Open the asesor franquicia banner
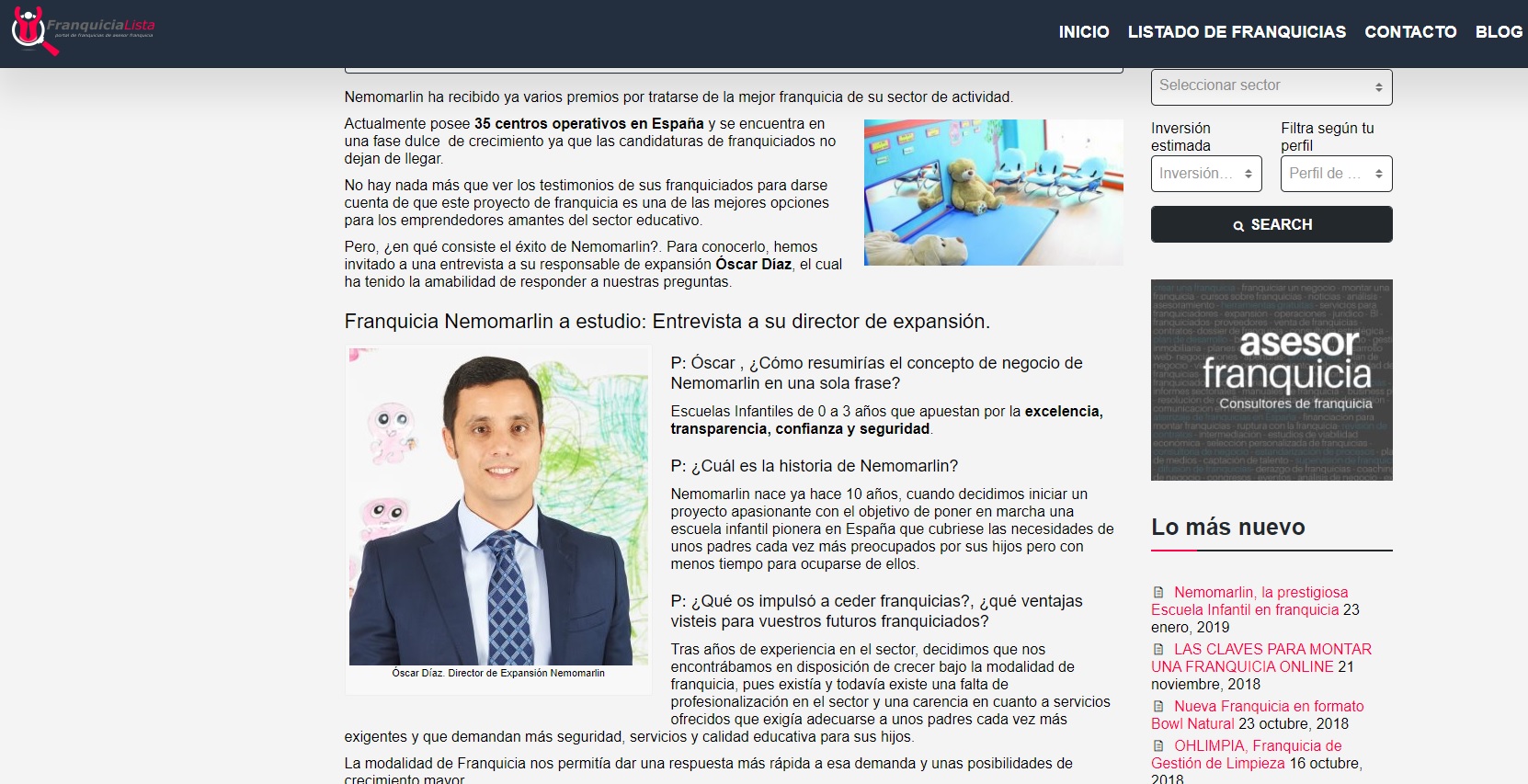The image size is (1528, 784). (1271, 380)
